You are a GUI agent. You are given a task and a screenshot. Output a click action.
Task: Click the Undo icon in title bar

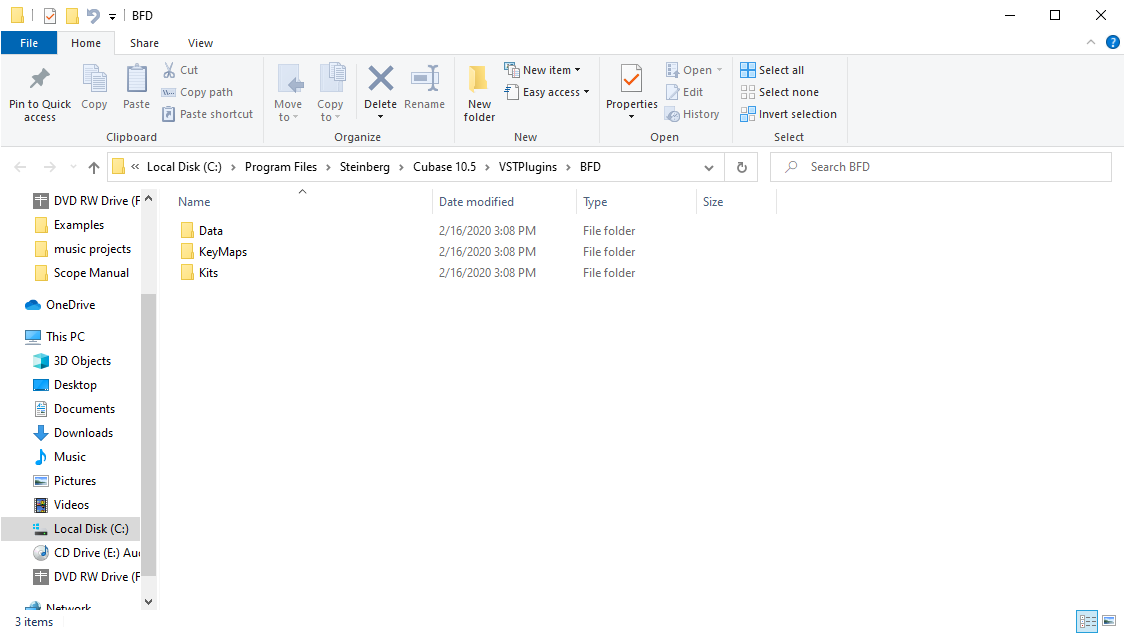[x=93, y=15]
